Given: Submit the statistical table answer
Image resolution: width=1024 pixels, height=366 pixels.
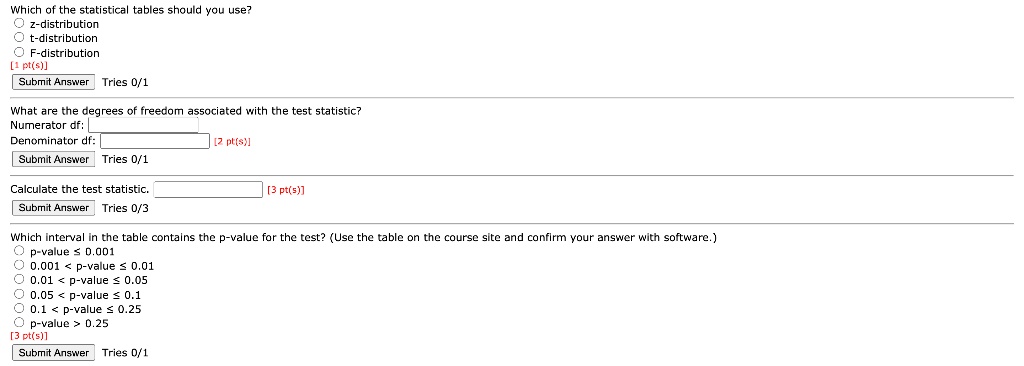Looking at the screenshot, I should tap(54, 82).
